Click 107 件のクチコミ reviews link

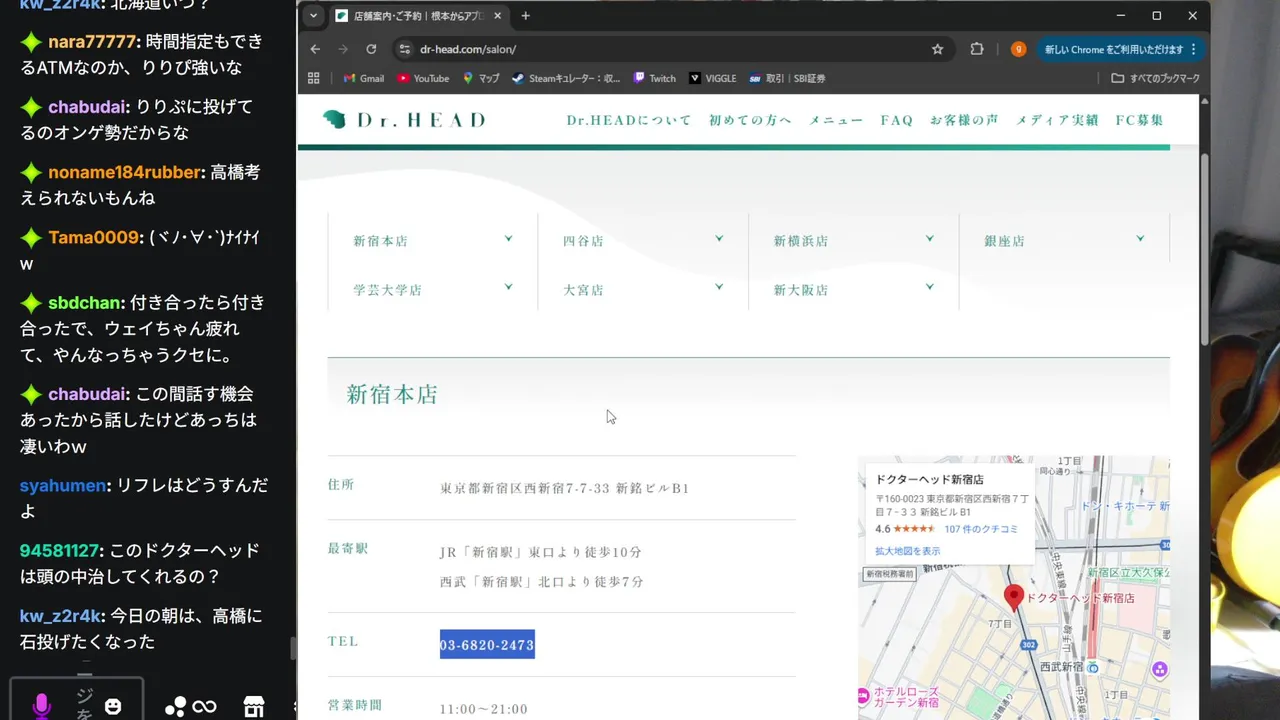pos(981,529)
